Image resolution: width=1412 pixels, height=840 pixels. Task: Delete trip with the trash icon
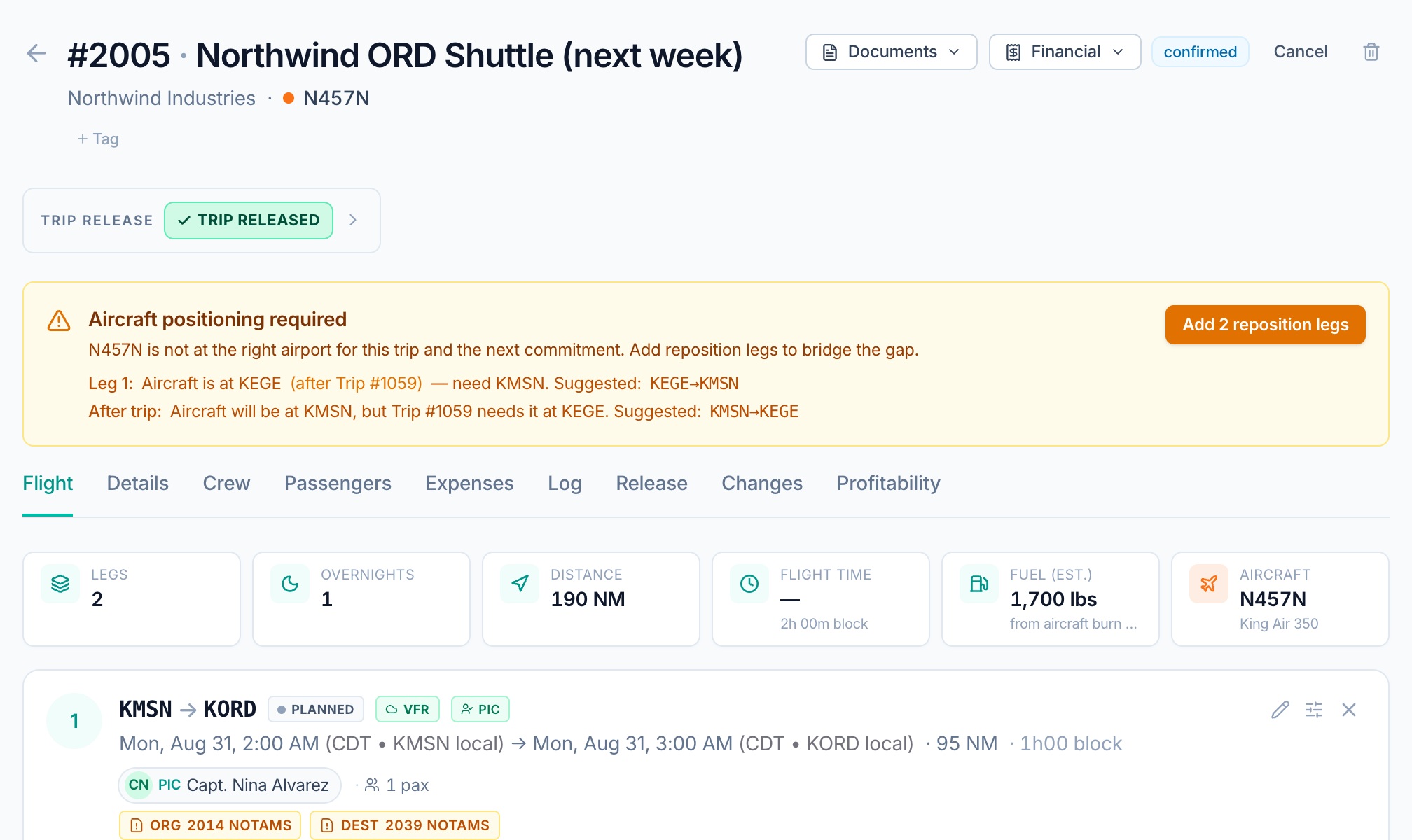[1371, 52]
